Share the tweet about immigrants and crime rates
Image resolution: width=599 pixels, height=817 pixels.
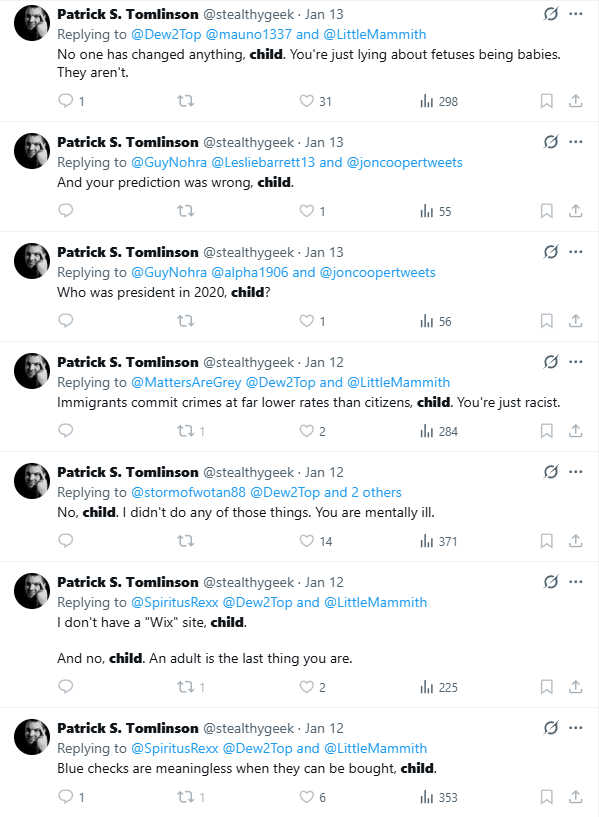(576, 430)
